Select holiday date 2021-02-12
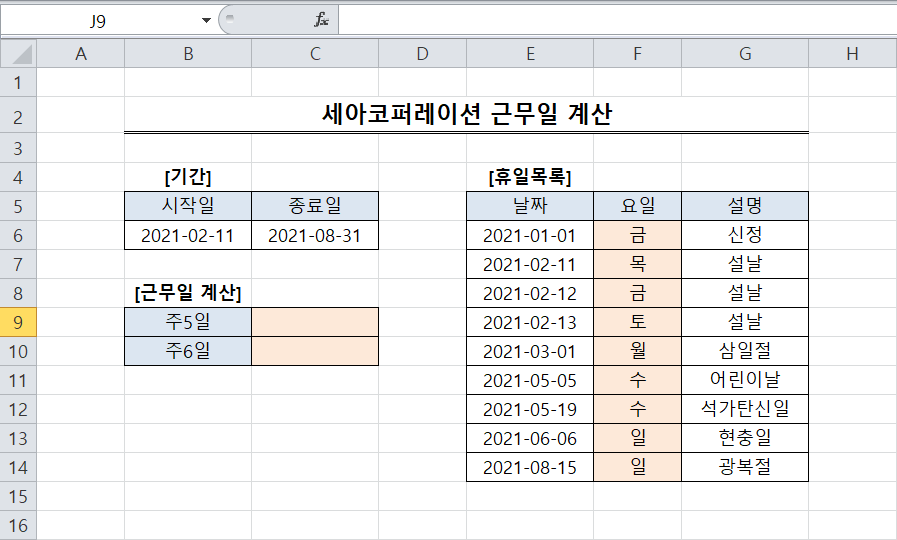Image resolution: width=897 pixels, height=540 pixels. pos(530,293)
